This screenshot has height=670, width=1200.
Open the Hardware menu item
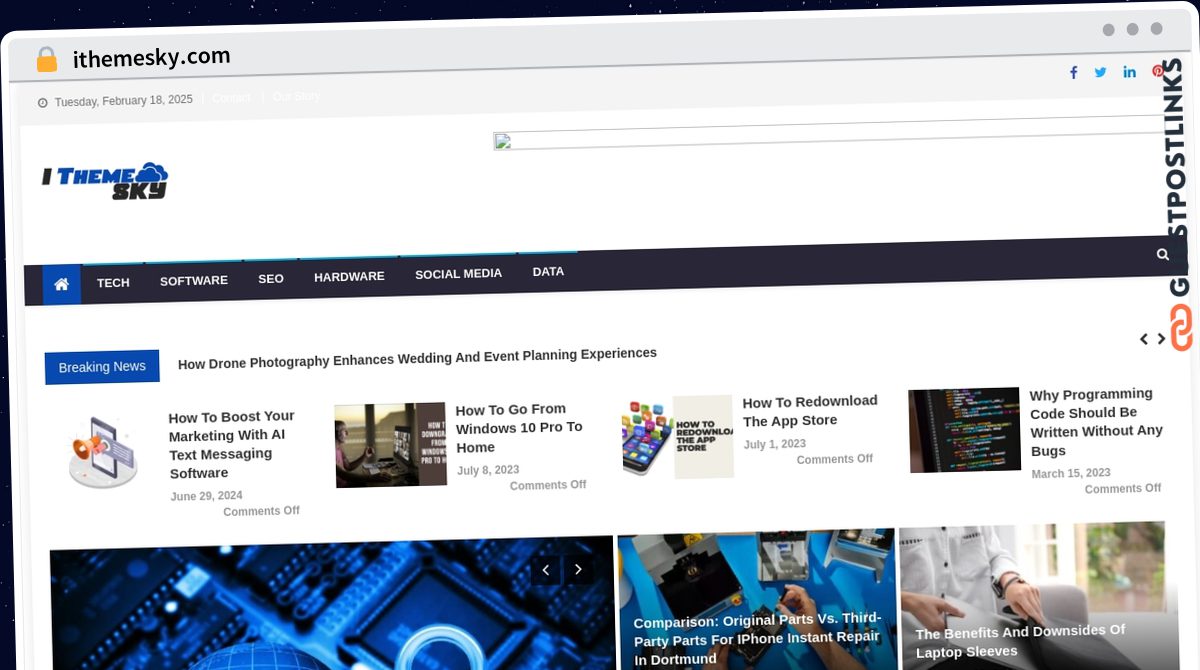(349, 277)
